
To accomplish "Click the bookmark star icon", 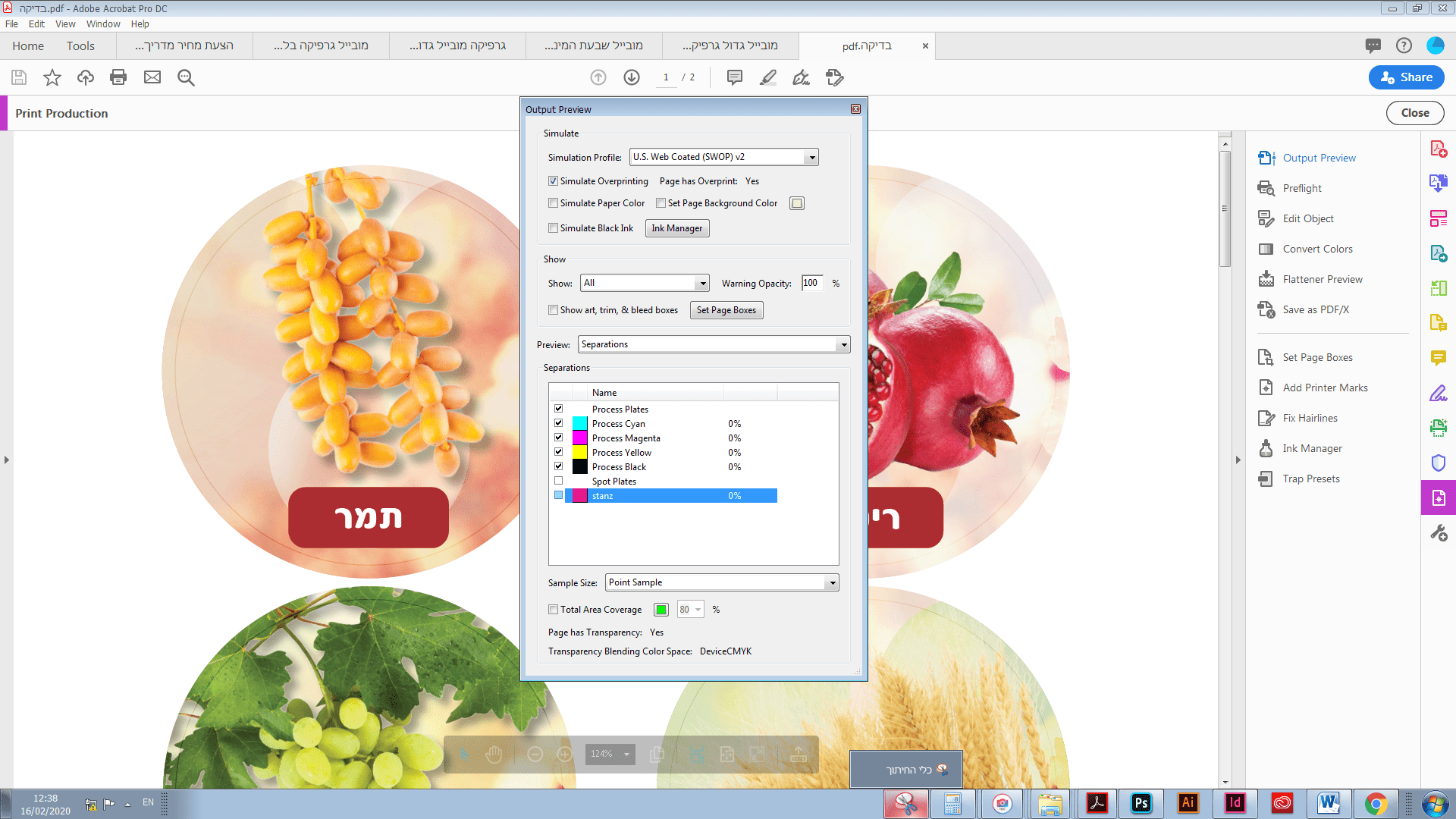I will point(52,77).
